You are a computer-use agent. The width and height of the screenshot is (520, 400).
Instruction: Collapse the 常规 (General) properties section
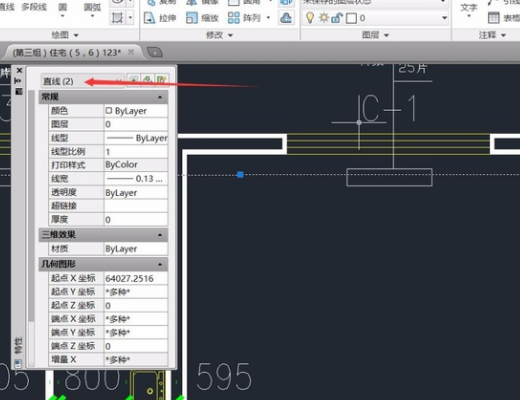160,97
